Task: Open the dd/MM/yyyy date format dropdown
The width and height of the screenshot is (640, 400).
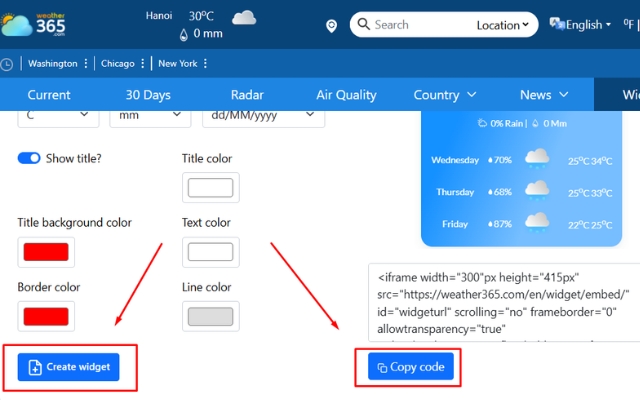Action: (267, 116)
